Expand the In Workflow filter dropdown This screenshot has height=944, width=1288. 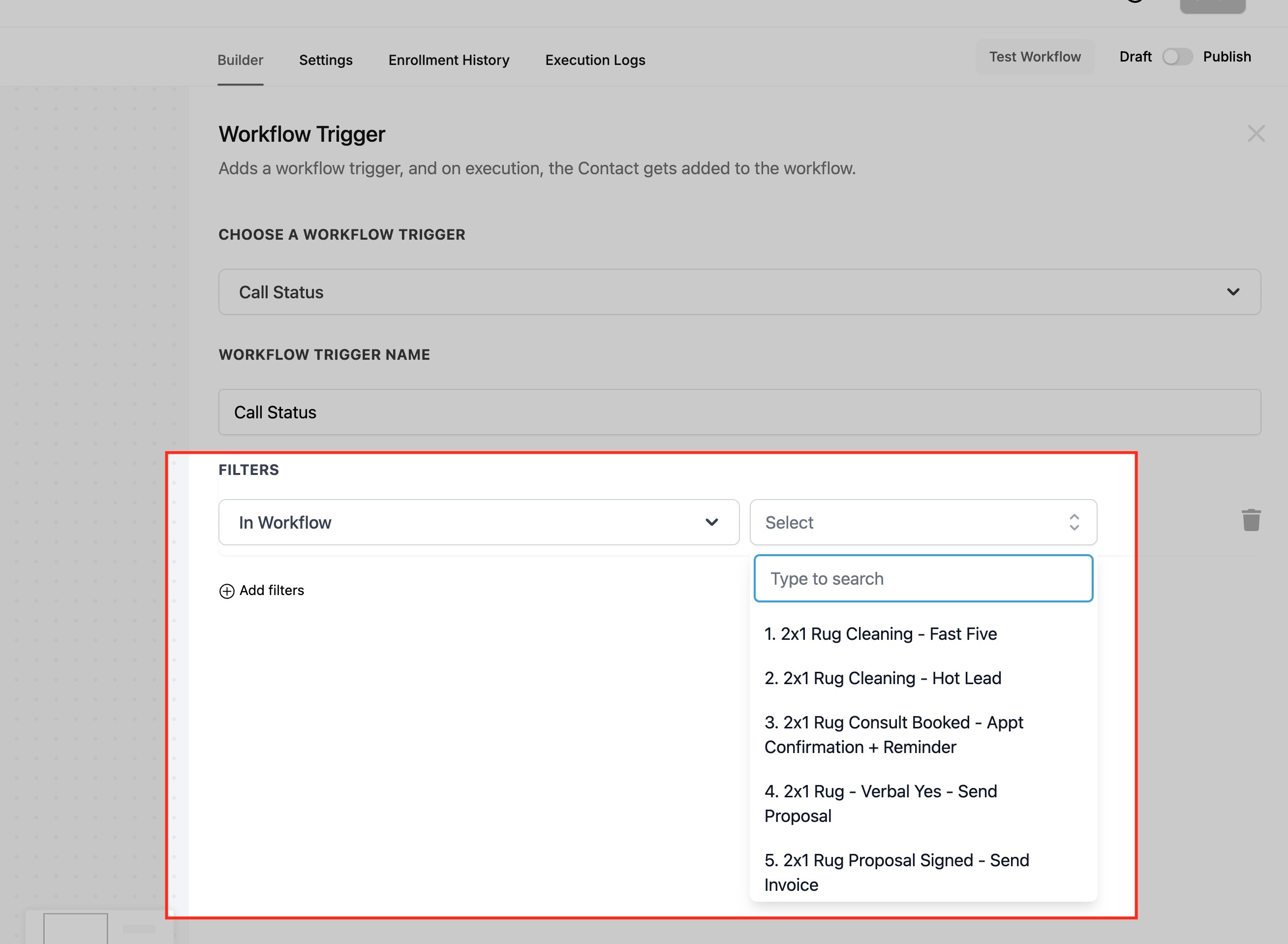pyautogui.click(x=479, y=522)
